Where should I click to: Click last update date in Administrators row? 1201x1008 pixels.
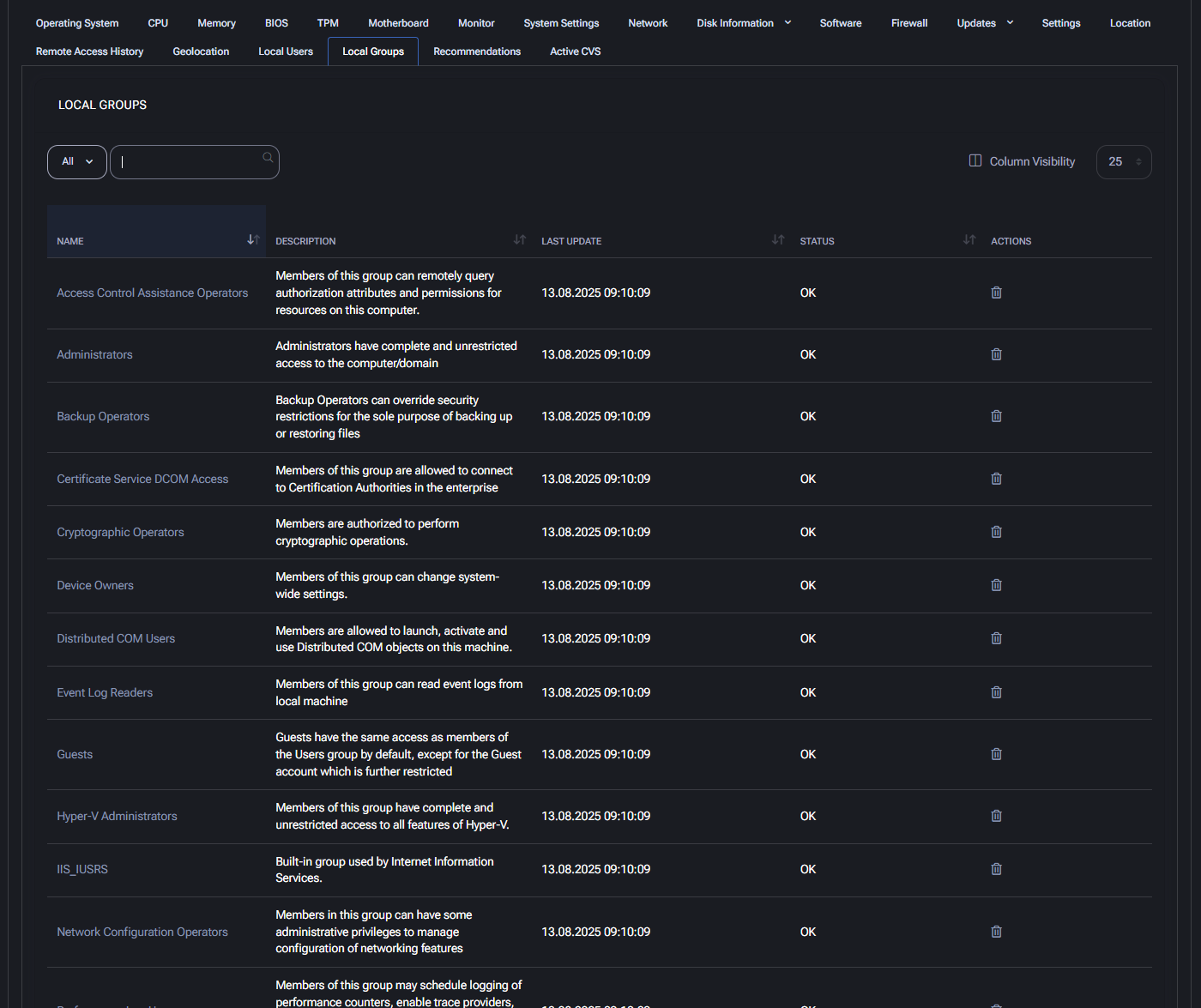596,354
